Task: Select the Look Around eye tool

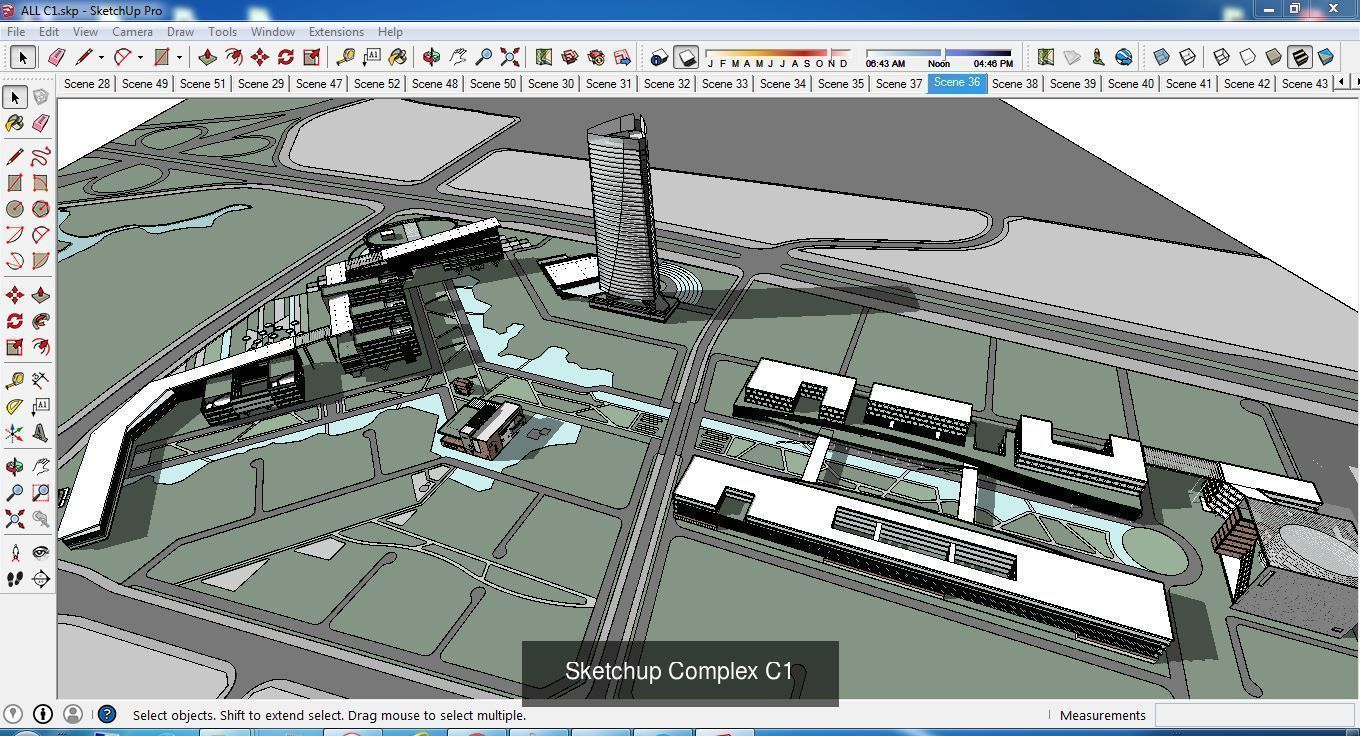Action: pyautogui.click(x=41, y=553)
